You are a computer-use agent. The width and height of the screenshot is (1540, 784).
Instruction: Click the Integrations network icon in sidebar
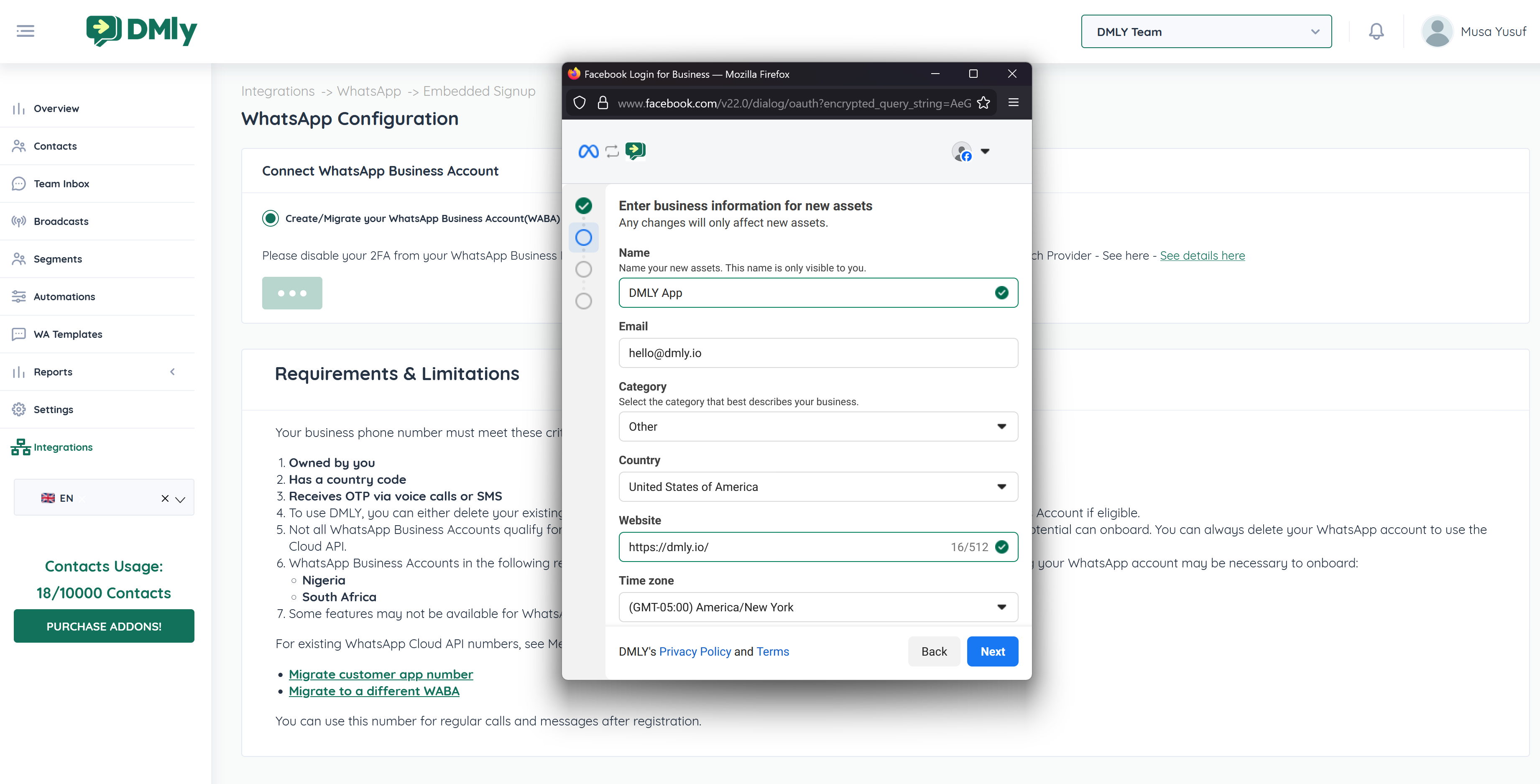click(20, 447)
